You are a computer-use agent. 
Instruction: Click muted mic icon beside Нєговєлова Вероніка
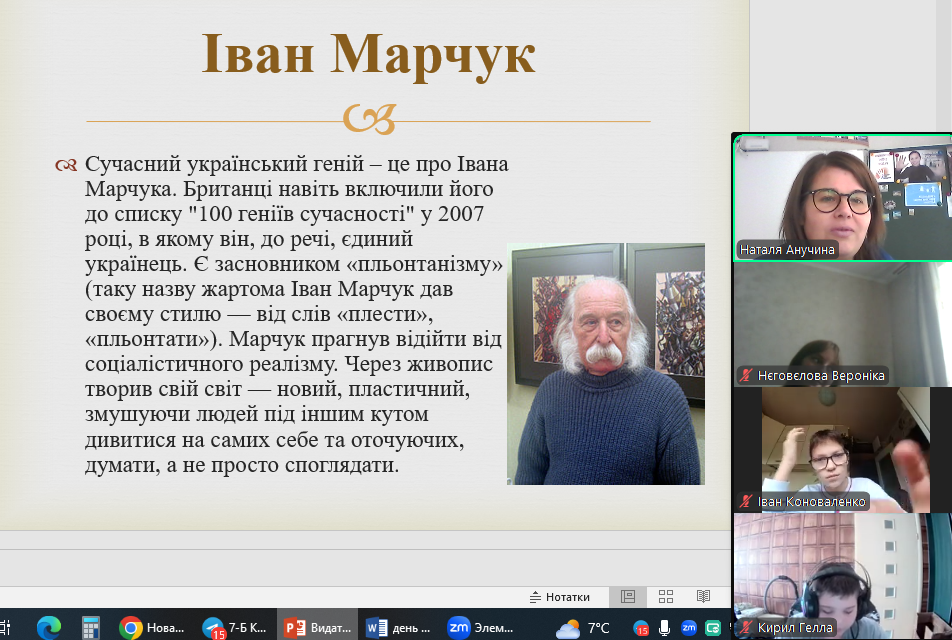(x=746, y=375)
